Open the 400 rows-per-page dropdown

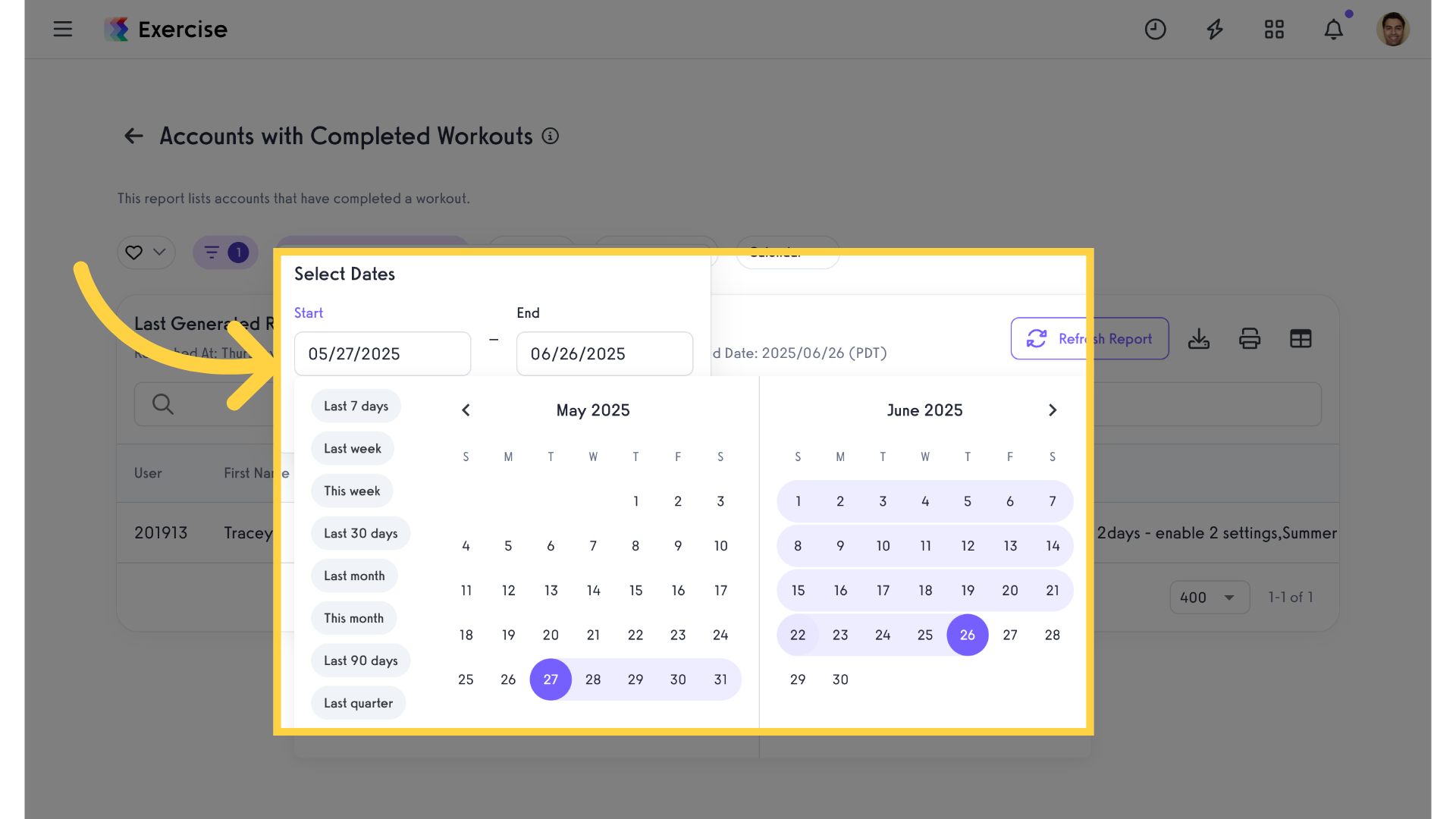(1210, 598)
